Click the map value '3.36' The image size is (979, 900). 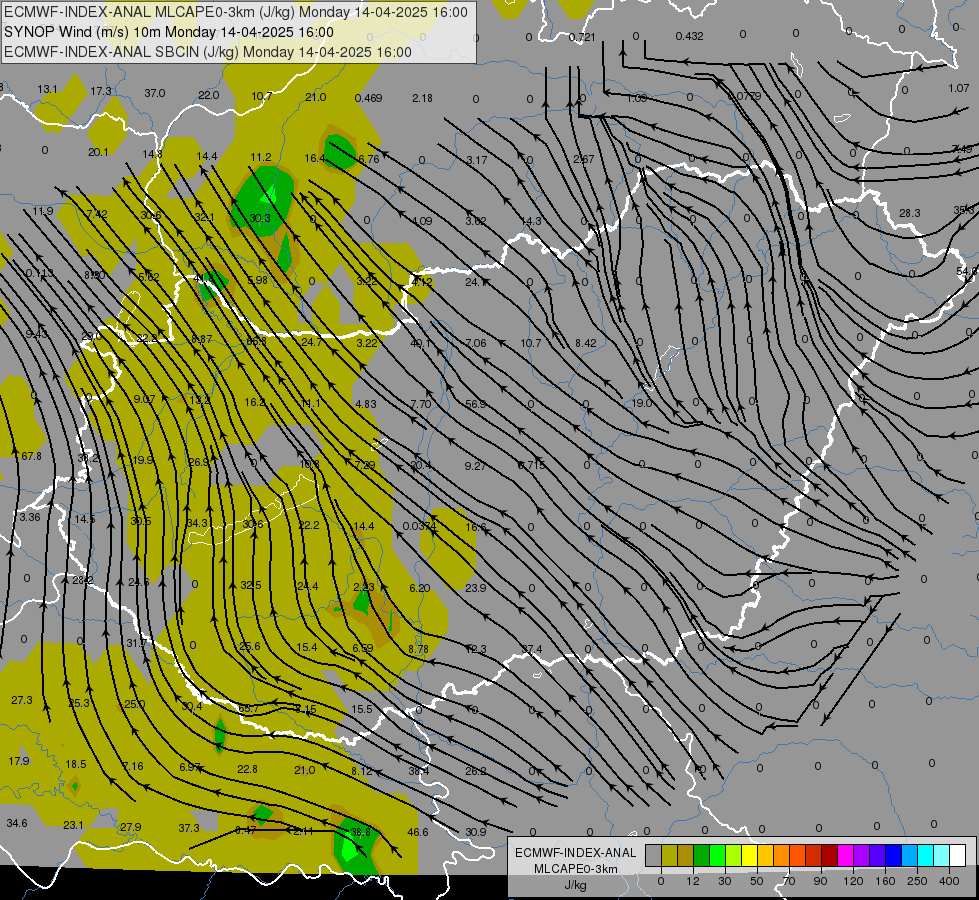point(29,517)
